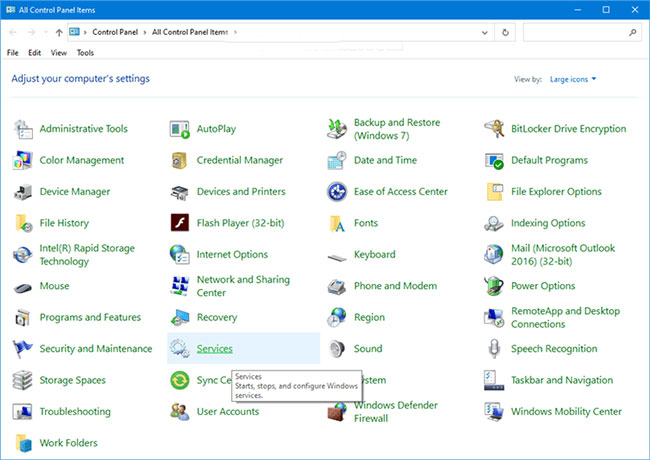The width and height of the screenshot is (650, 460).
Task: Expand the chevron after Control Panel breadcrumb
Action: (145, 32)
